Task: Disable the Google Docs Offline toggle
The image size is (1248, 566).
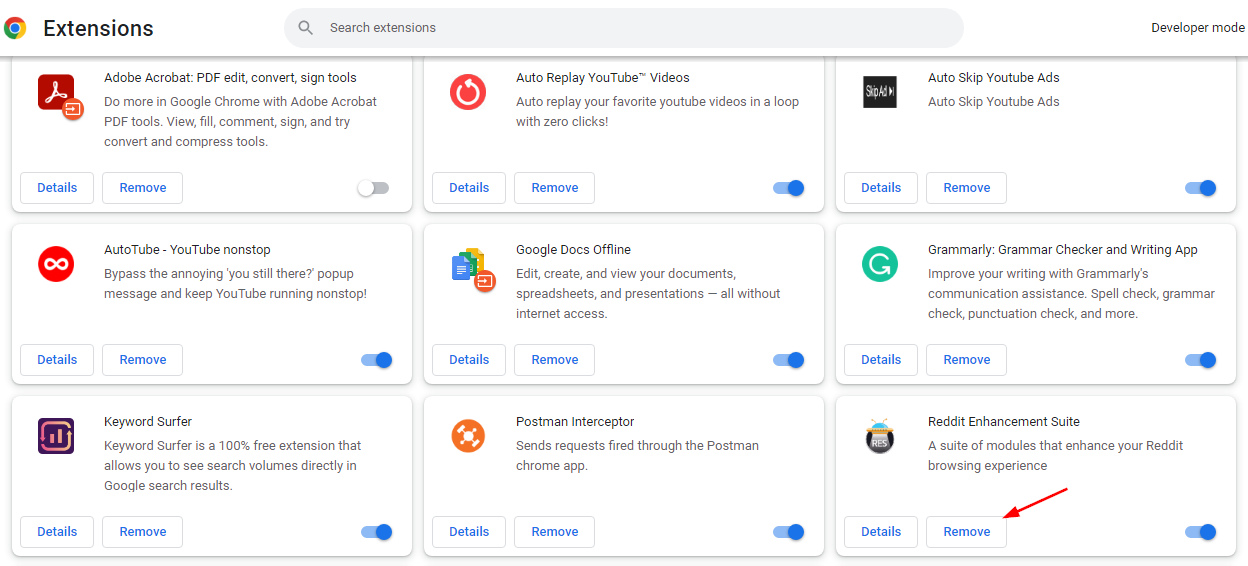Action: [789, 360]
